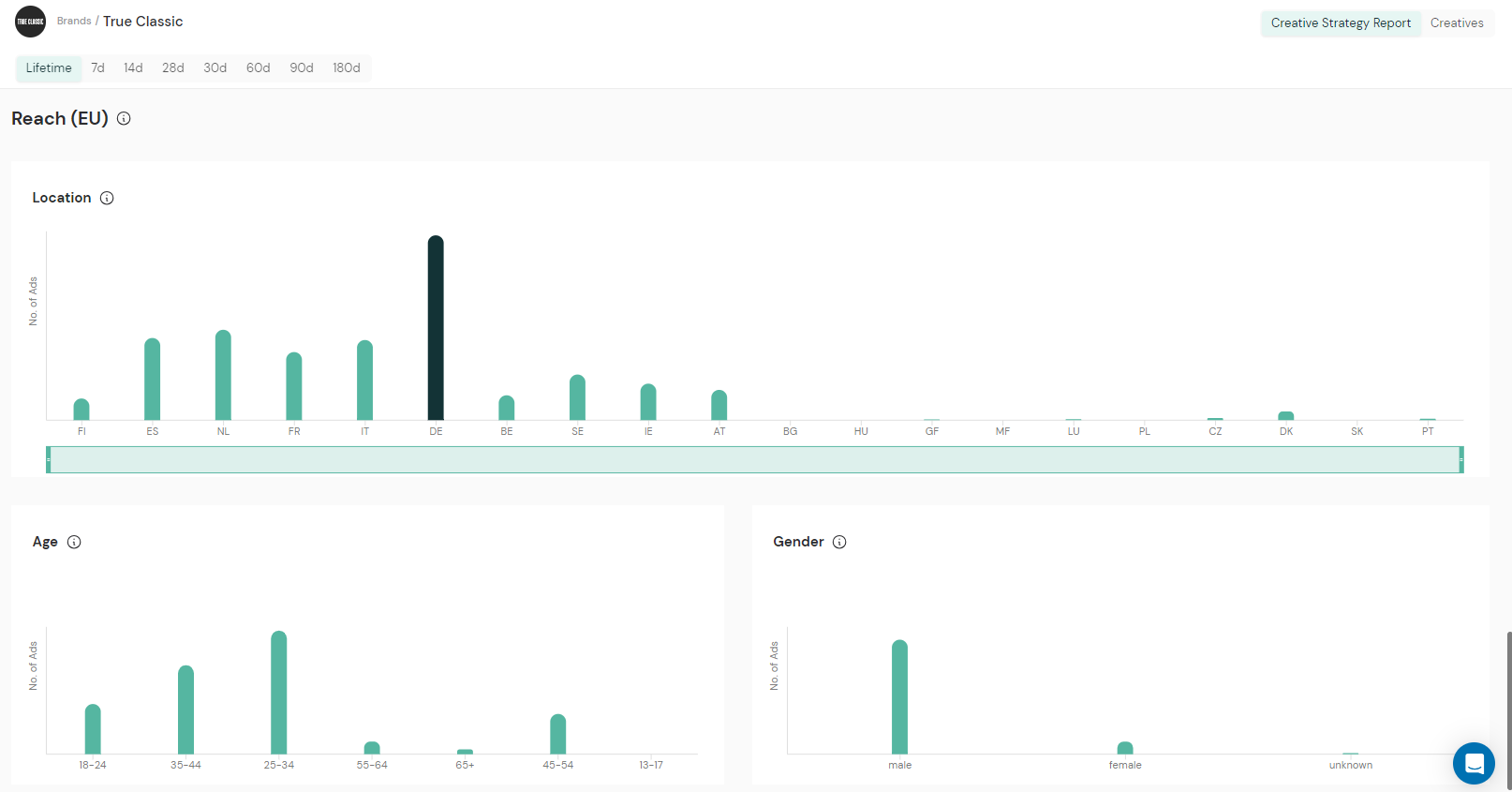Go to Brands breadcrumb link
1512x792 pixels.
point(74,21)
